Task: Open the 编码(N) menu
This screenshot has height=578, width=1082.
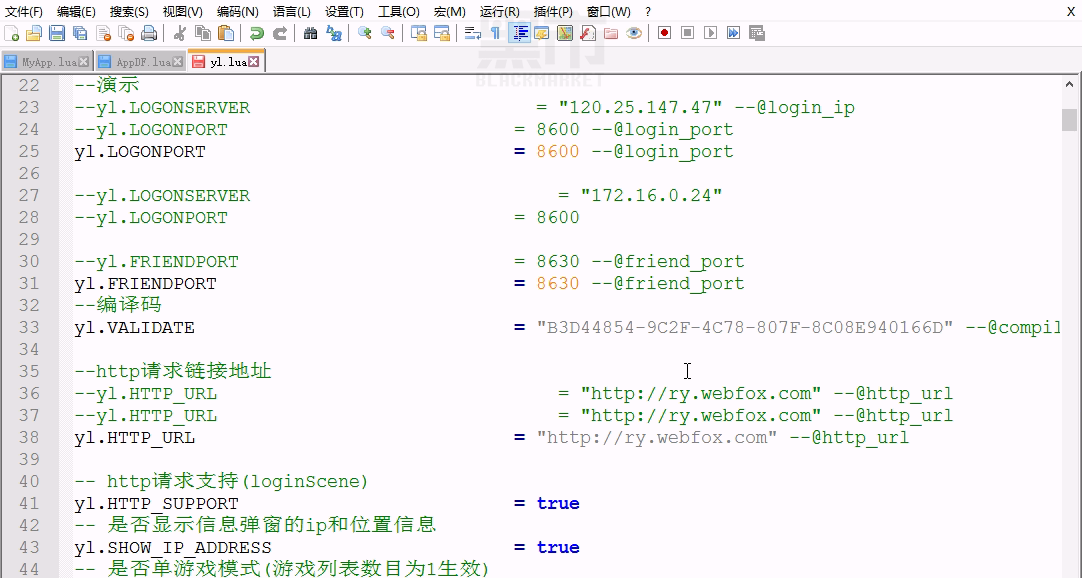Action: 237,12
